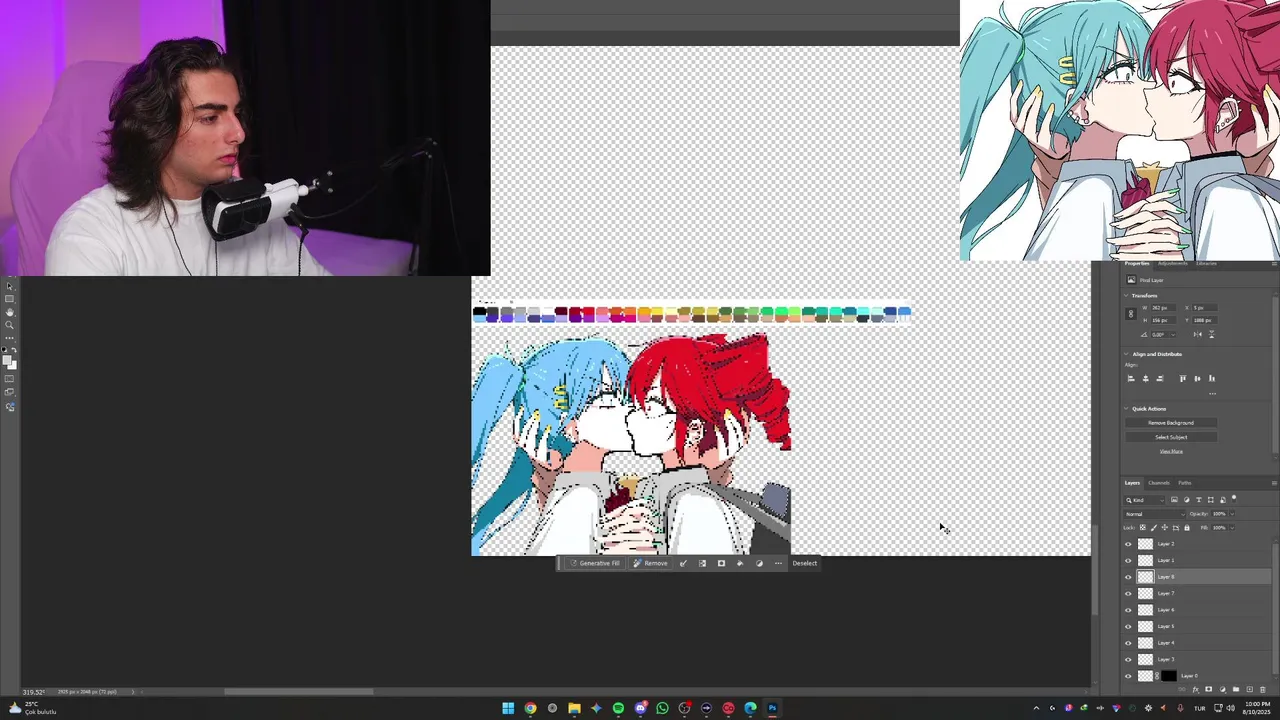Filter layers by pixel layers icon
This screenshot has width=1280, height=720.
pos(1174,500)
